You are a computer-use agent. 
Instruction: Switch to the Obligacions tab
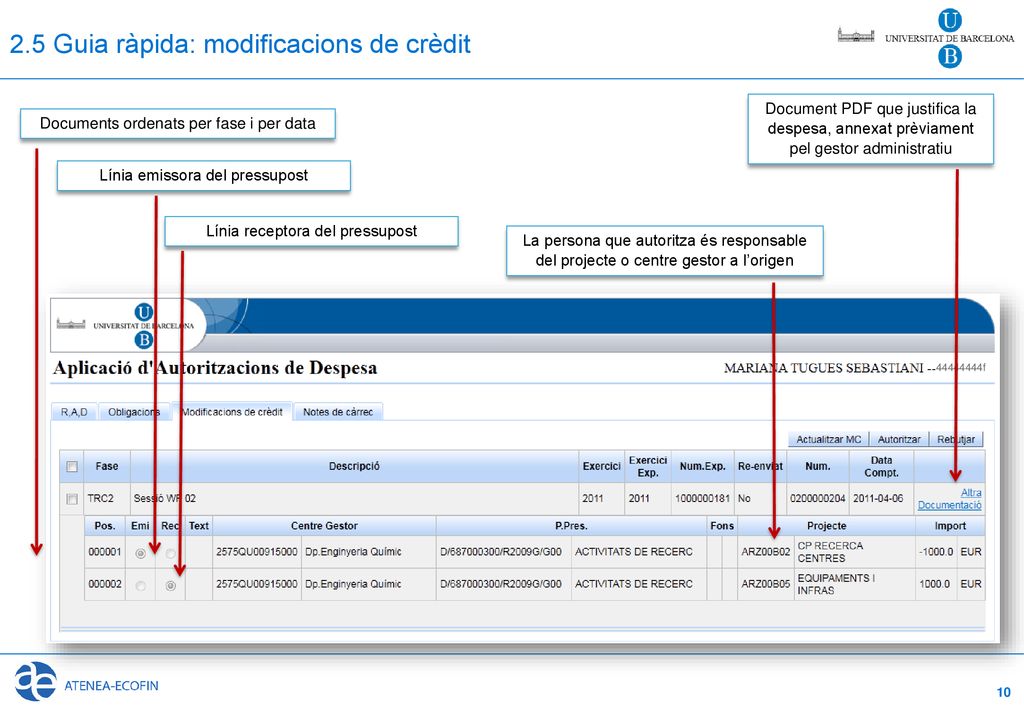point(134,412)
